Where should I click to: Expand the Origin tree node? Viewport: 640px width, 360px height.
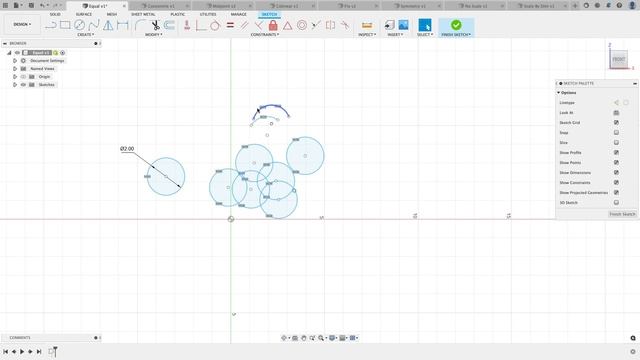tap(15, 77)
